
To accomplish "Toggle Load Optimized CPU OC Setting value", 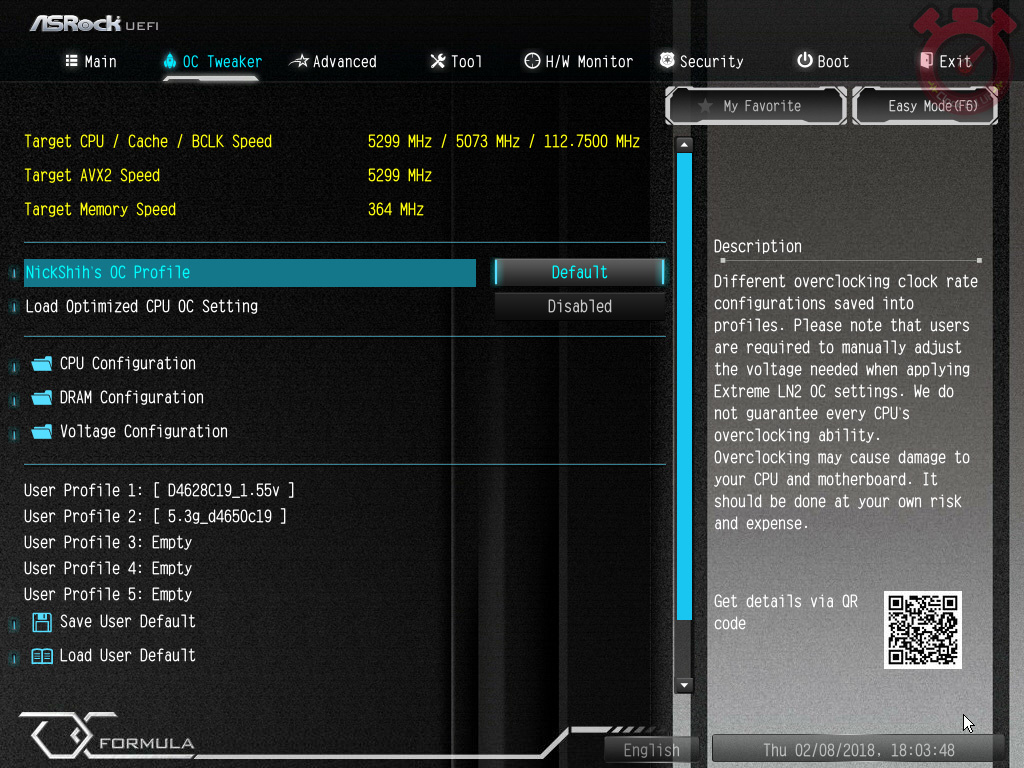I will click(x=579, y=307).
